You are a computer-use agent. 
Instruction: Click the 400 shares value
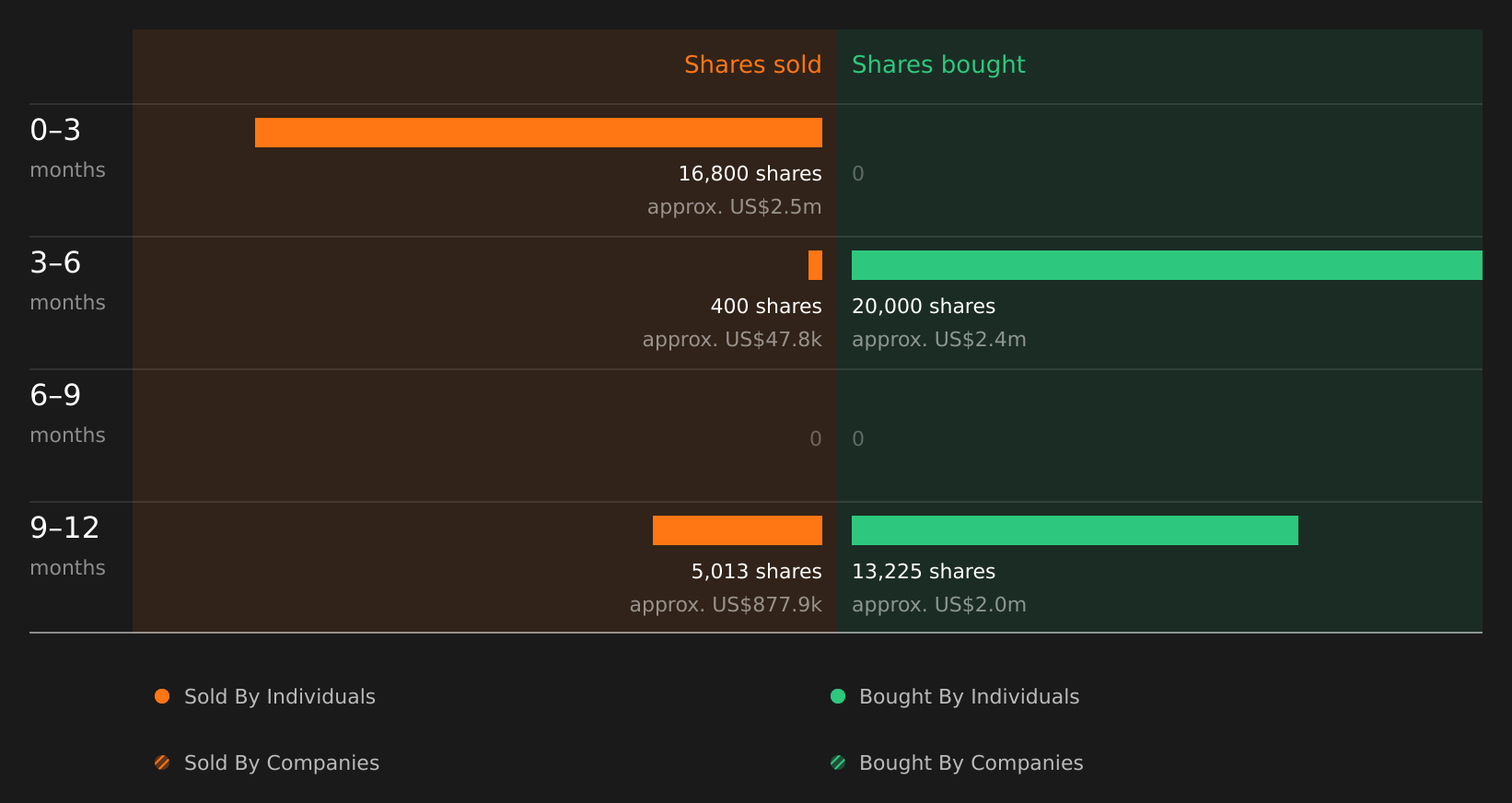coord(766,307)
